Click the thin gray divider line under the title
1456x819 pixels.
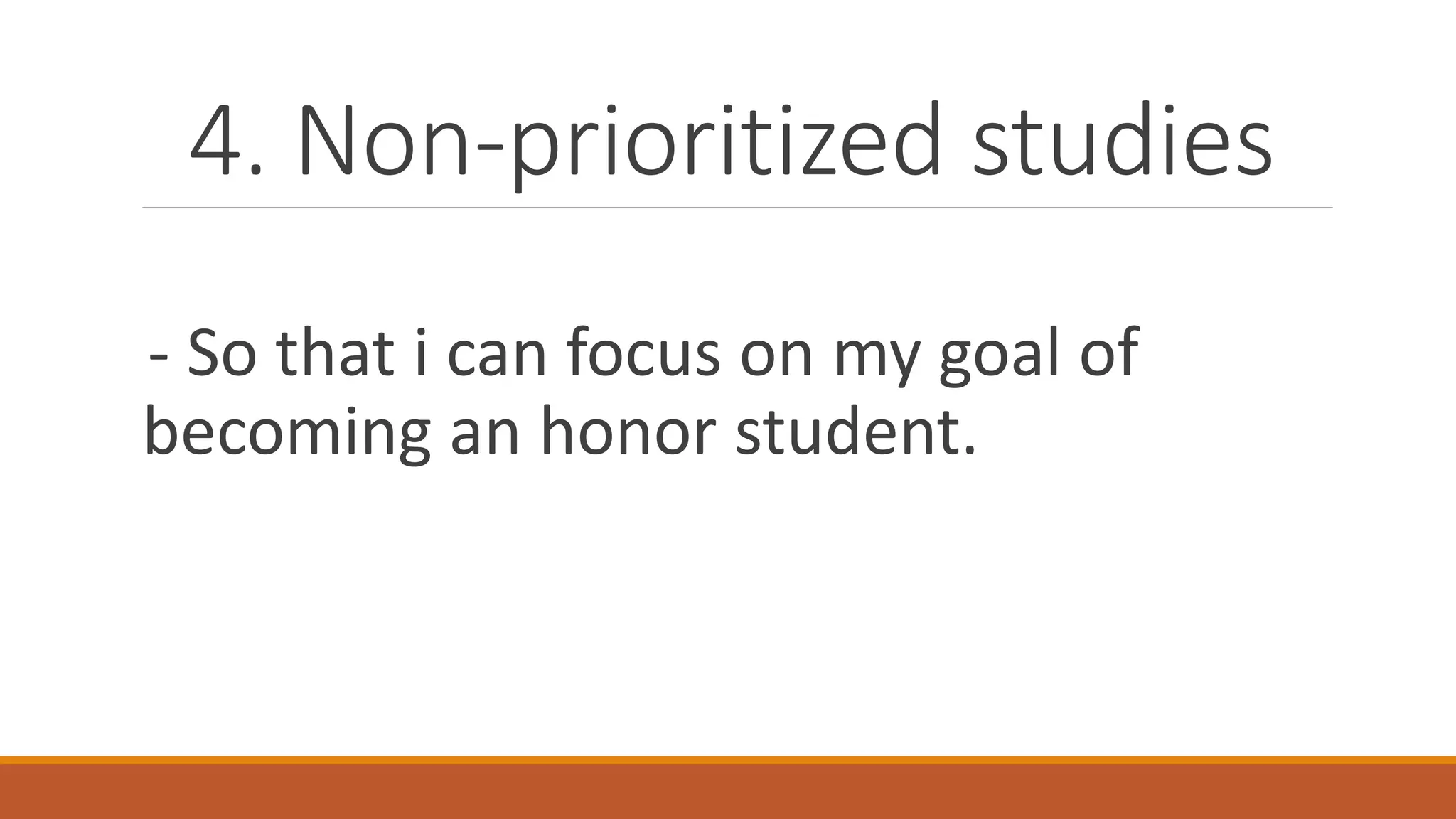pos(737,208)
